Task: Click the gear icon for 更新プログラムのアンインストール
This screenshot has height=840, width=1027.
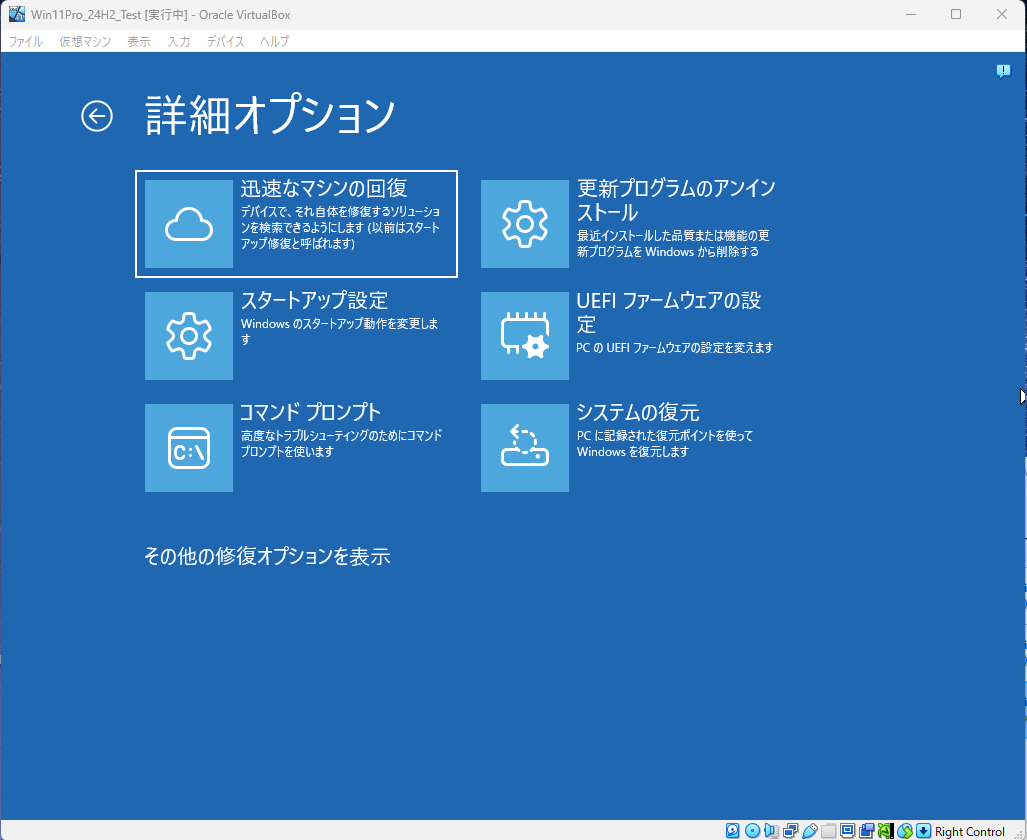Action: [x=525, y=224]
